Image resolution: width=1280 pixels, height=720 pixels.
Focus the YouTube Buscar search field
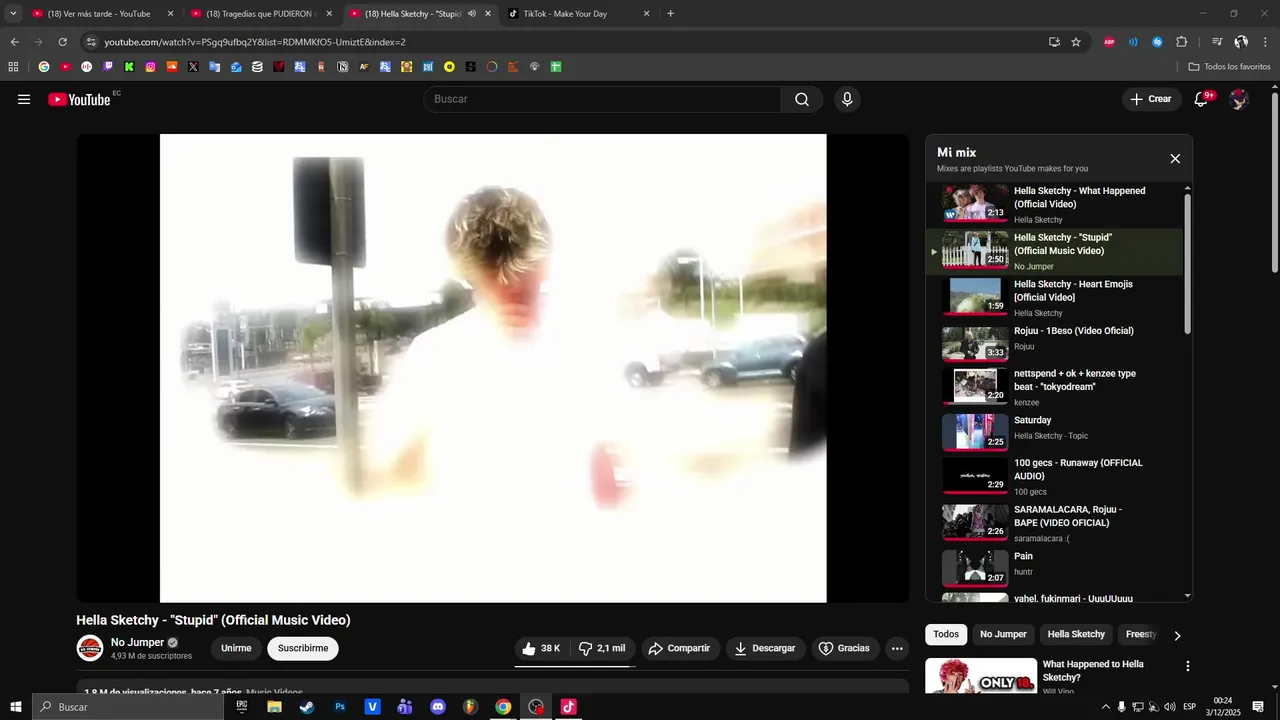point(603,99)
